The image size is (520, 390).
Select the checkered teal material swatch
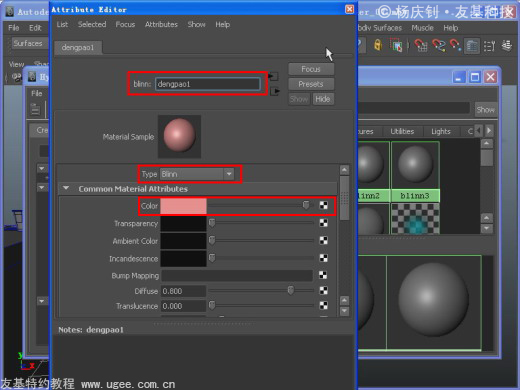point(415,219)
